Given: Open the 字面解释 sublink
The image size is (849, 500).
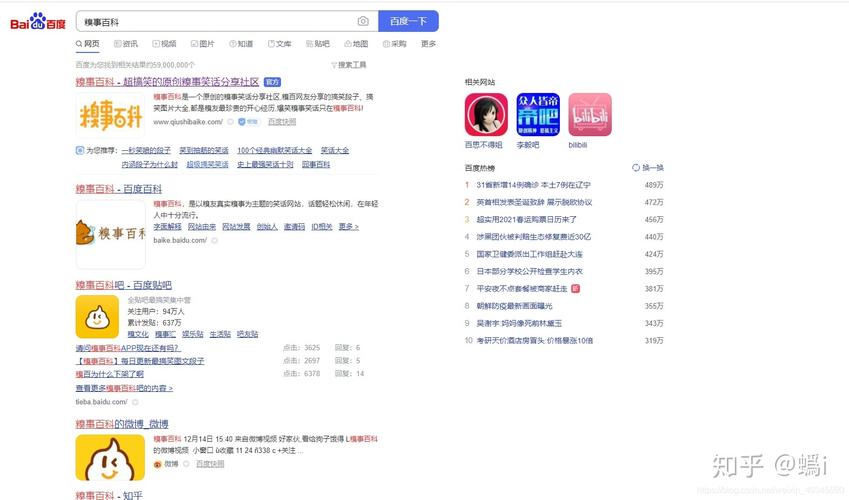Looking at the screenshot, I should tap(167, 226).
